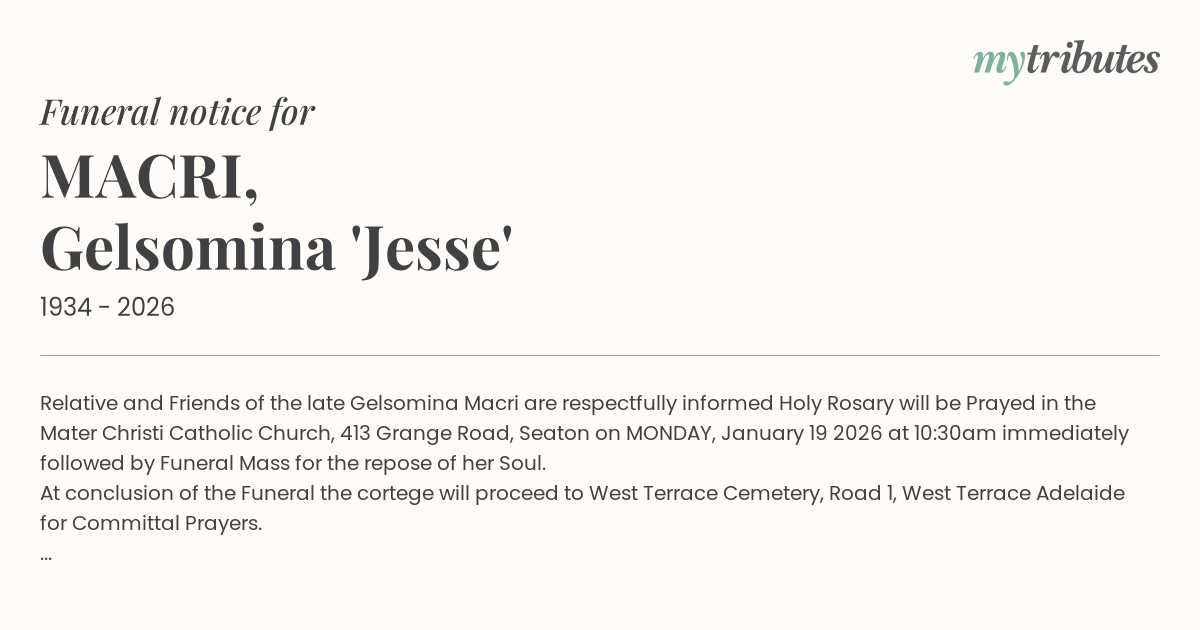The height and width of the screenshot is (630, 1200).
Task: Click "Mater Christi Catholic Church" in the notice
Action: [x=186, y=434]
